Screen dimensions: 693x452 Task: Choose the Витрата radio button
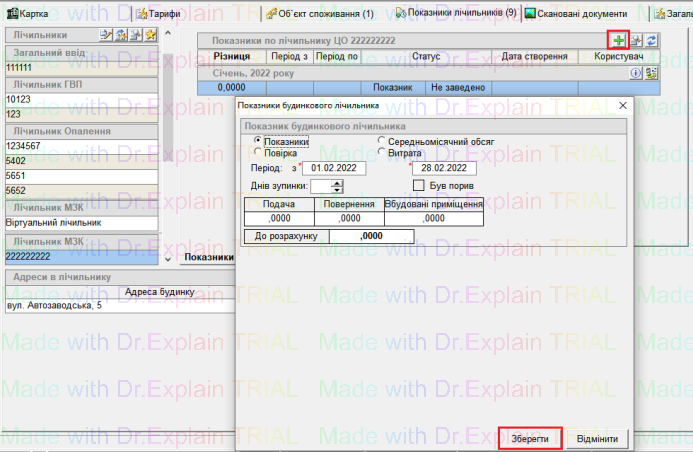tap(380, 153)
